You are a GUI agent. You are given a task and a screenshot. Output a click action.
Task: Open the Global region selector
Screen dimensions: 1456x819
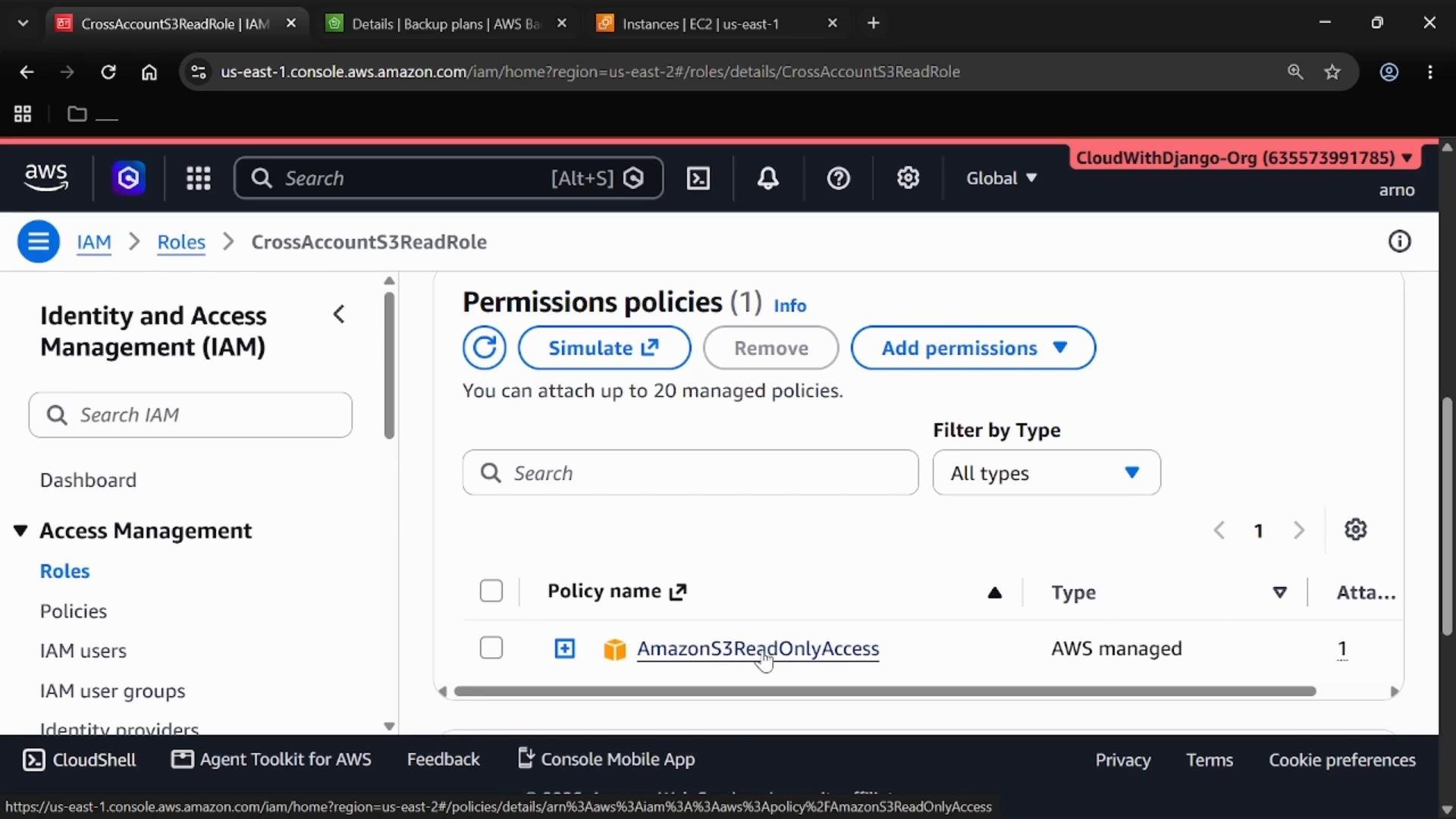[1001, 178]
